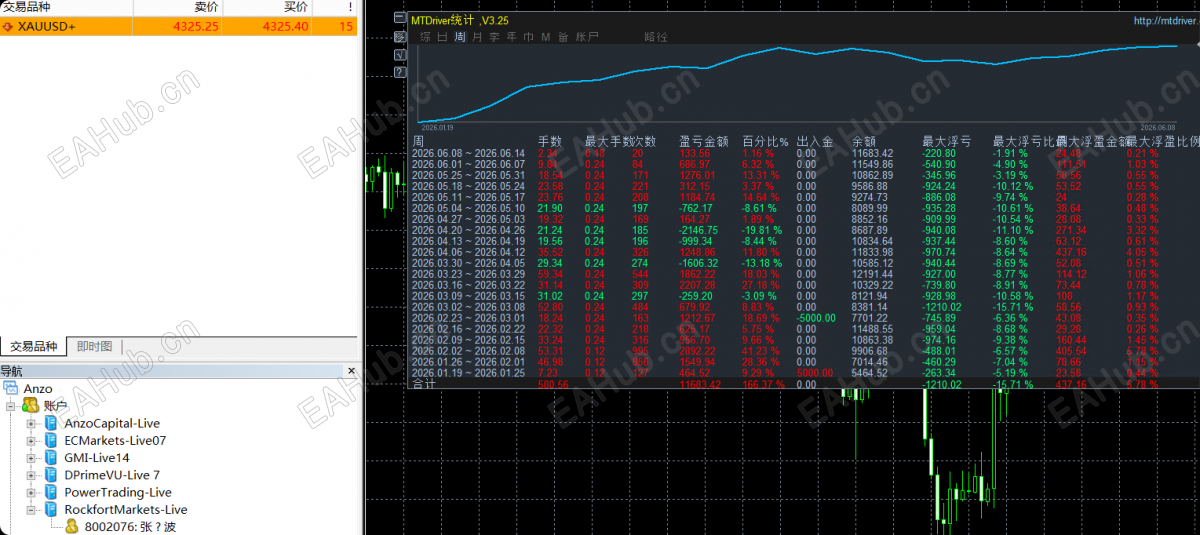Select the 综 summary period in MTDriver
The height and width of the screenshot is (535, 1200).
coord(426,37)
